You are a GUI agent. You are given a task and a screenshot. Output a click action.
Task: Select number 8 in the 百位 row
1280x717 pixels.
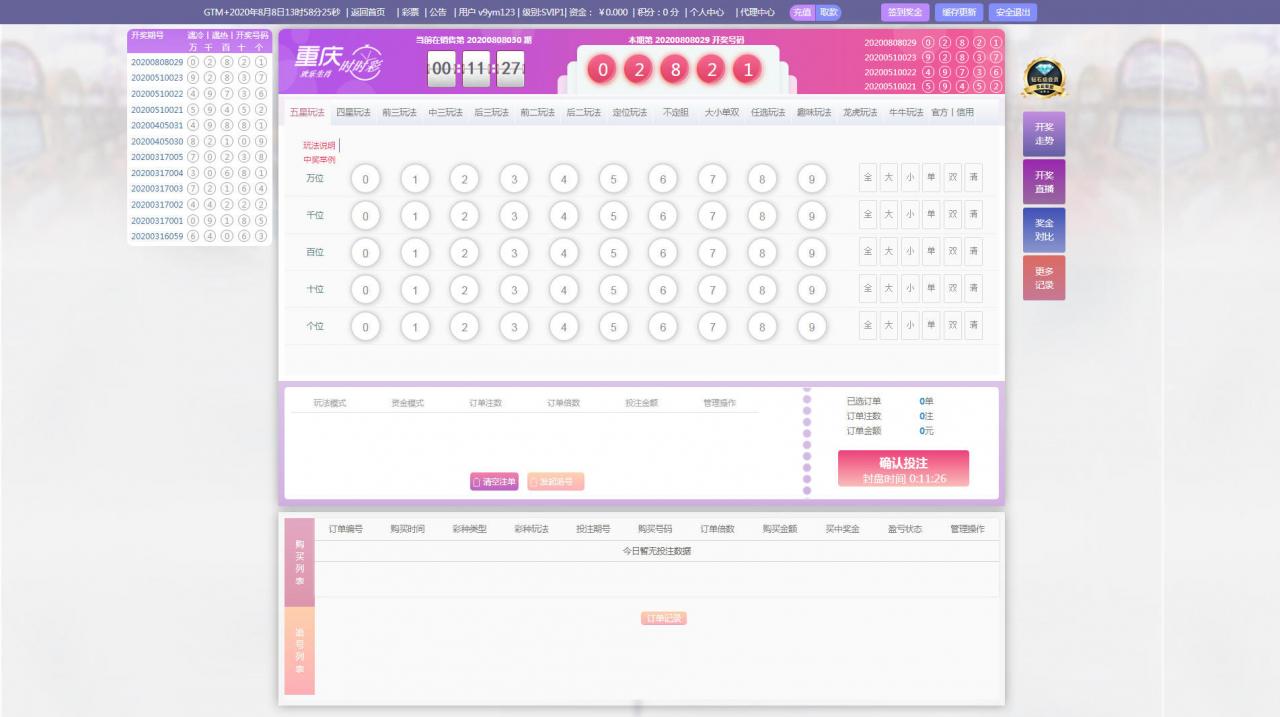coord(762,253)
